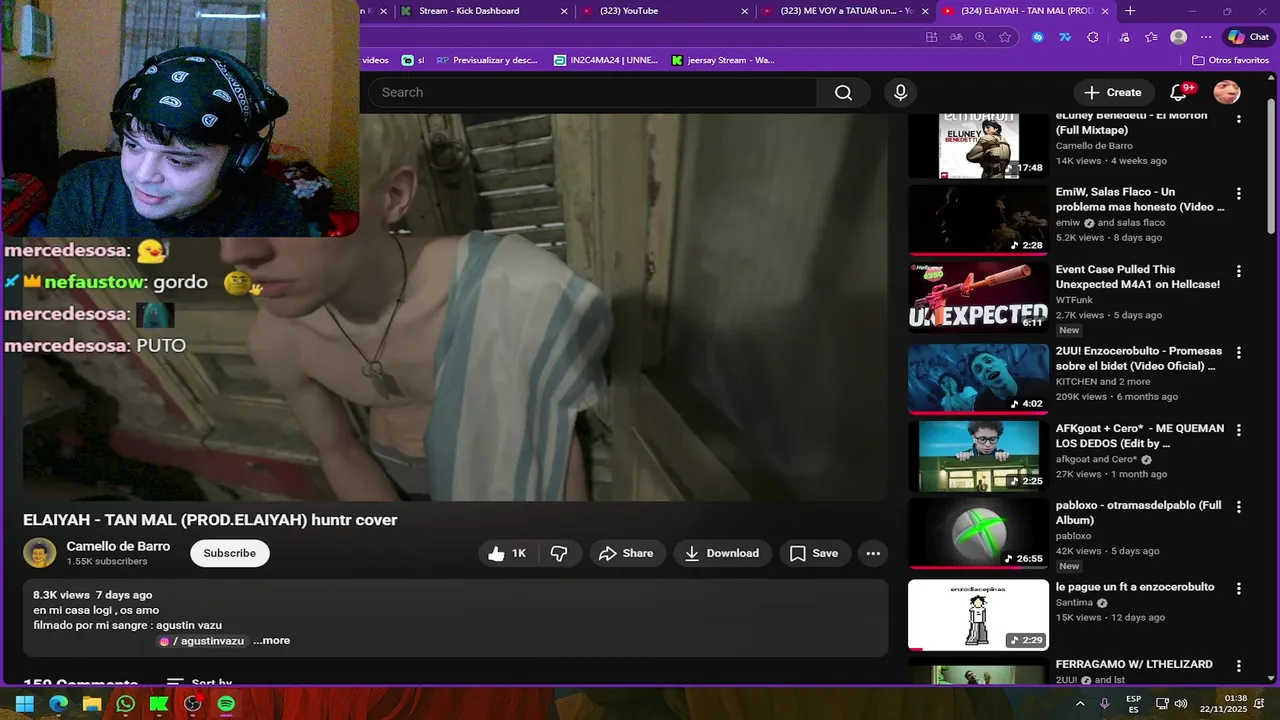
Task: Open Kick app from the taskbar
Action: 159,704
